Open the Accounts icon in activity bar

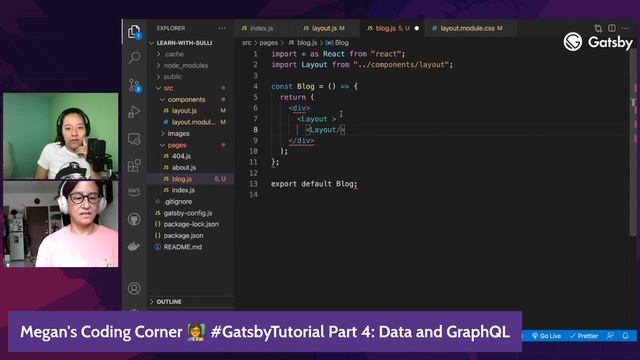pos(134,289)
